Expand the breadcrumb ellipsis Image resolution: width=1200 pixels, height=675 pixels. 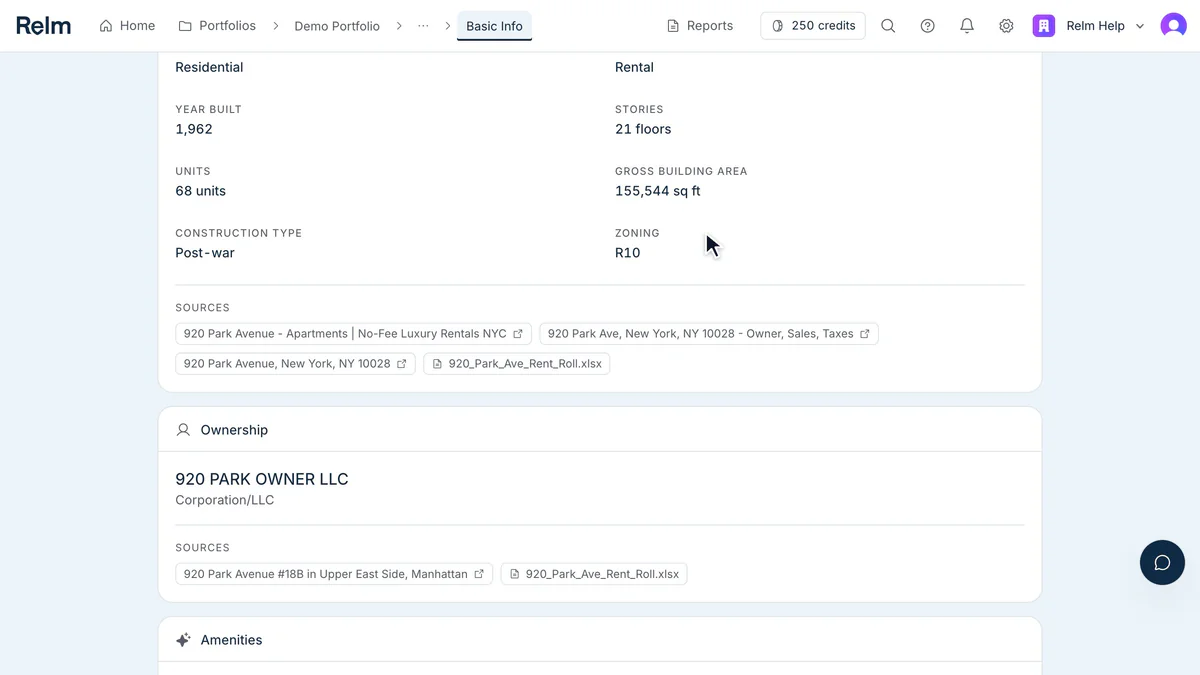(x=423, y=26)
